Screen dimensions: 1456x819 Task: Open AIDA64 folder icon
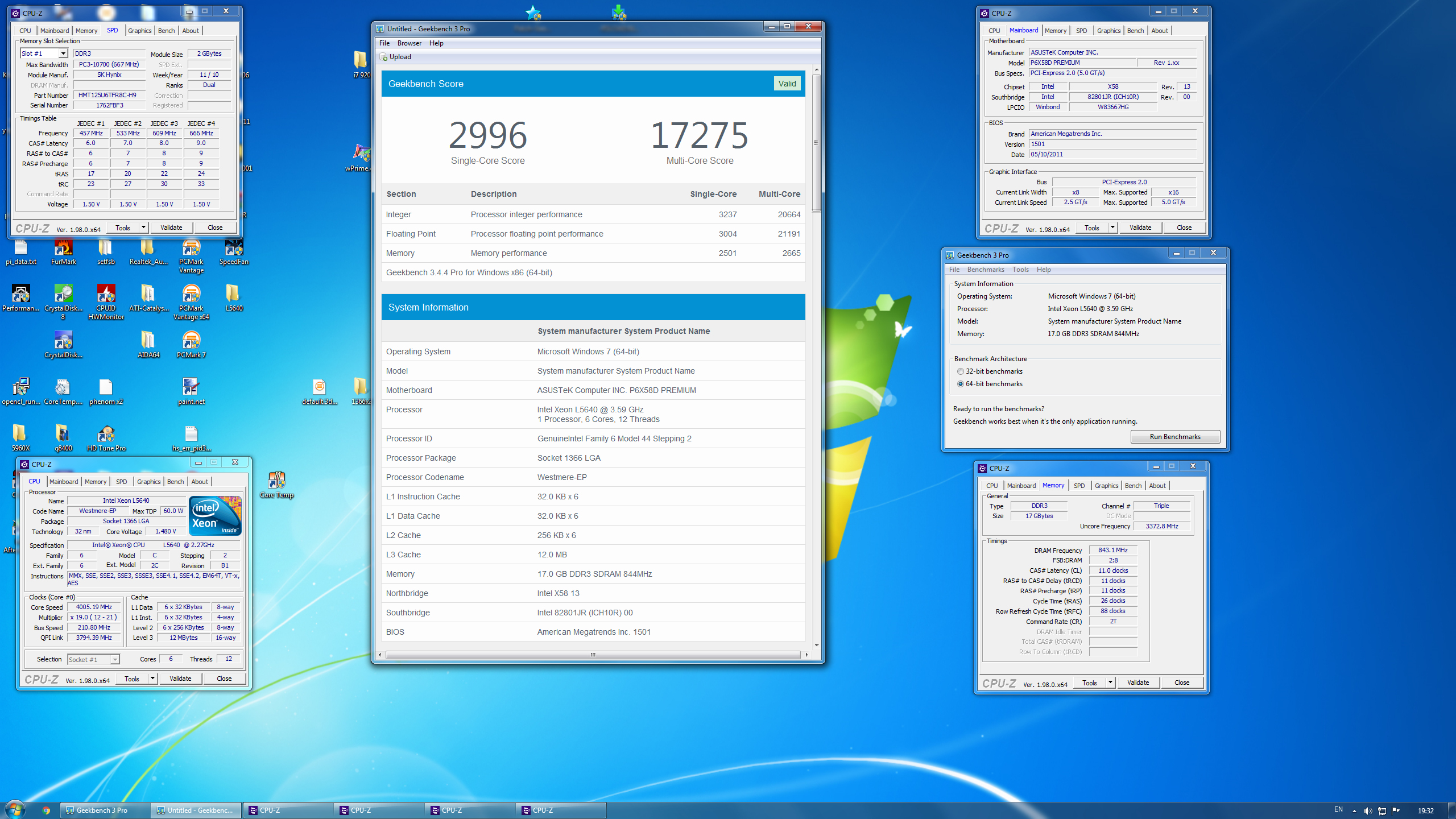click(x=148, y=345)
